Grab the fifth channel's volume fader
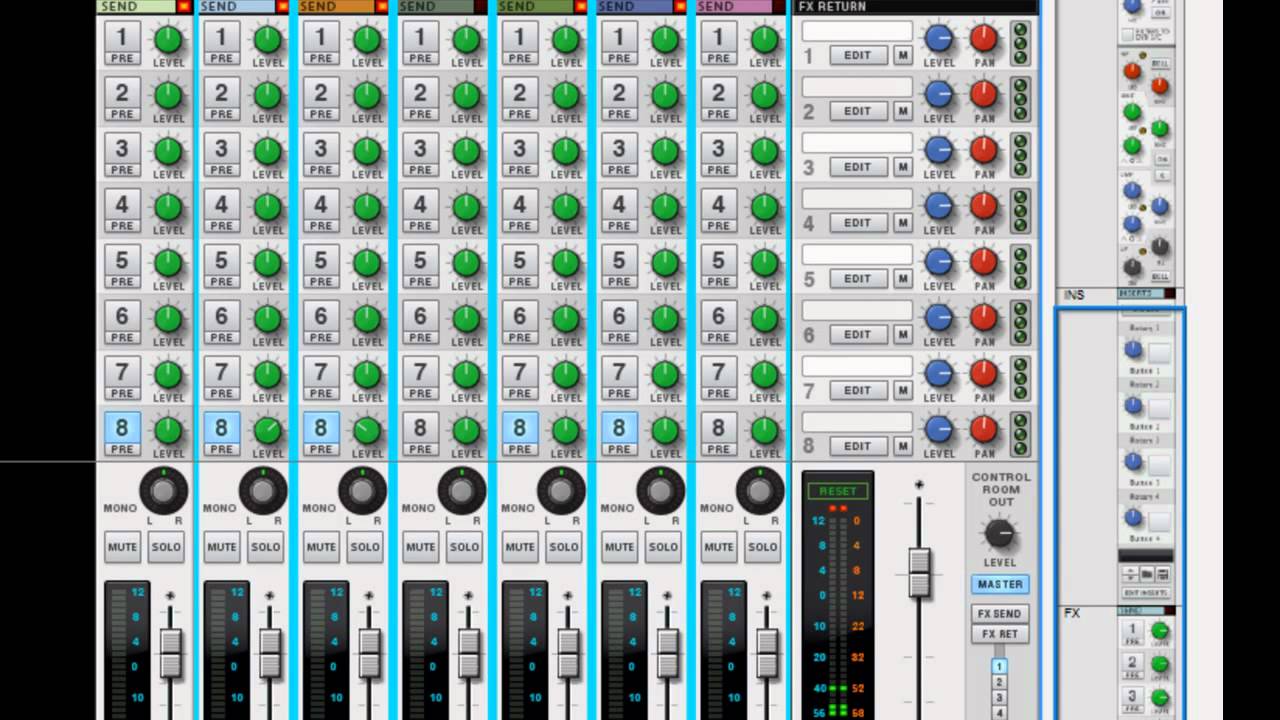Viewport: 1280px width, 720px height. click(568, 654)
